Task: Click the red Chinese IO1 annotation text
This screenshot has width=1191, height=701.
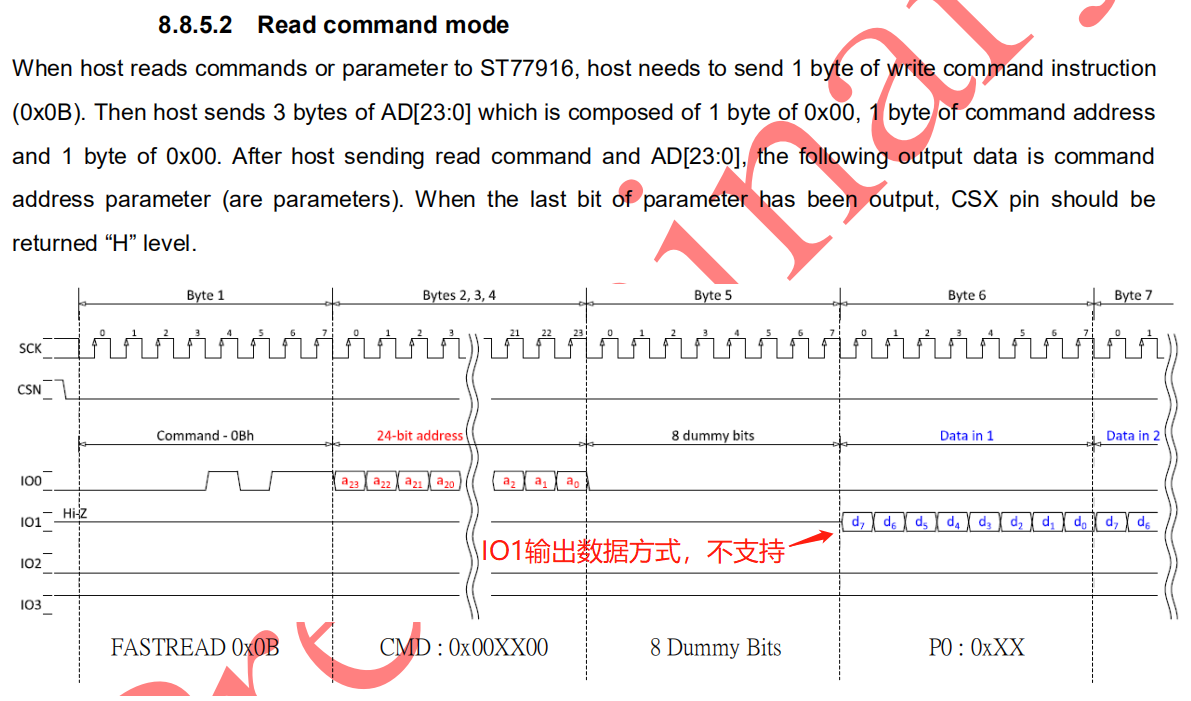Action: pyautogui.click(x=633, y=551)
